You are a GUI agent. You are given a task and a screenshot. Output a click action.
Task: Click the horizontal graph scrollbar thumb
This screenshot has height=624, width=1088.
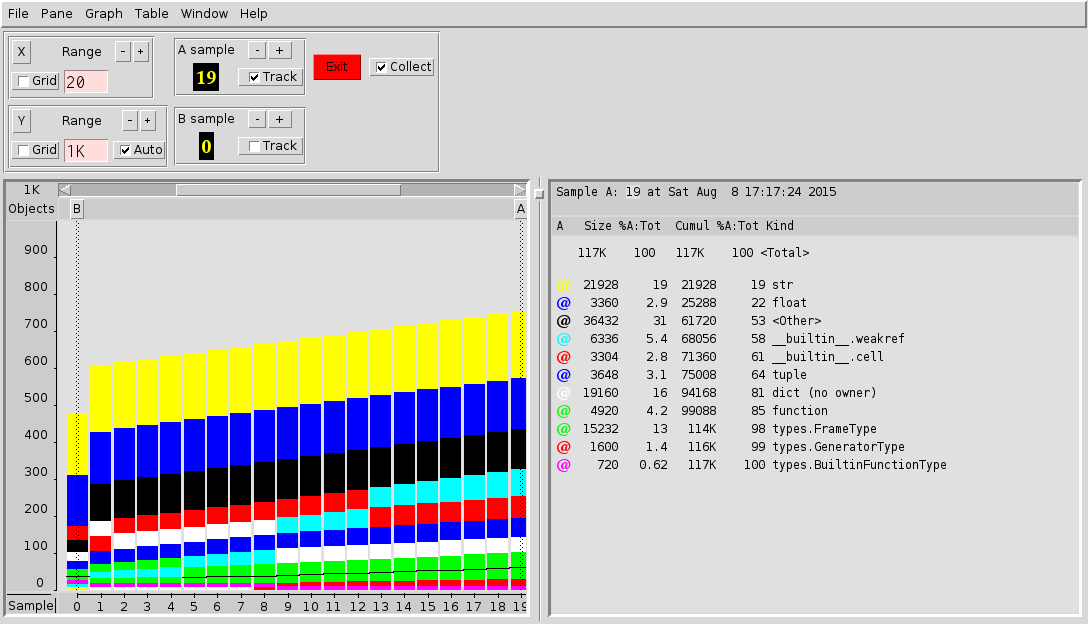pyautogui.click(x=288, y=189)
